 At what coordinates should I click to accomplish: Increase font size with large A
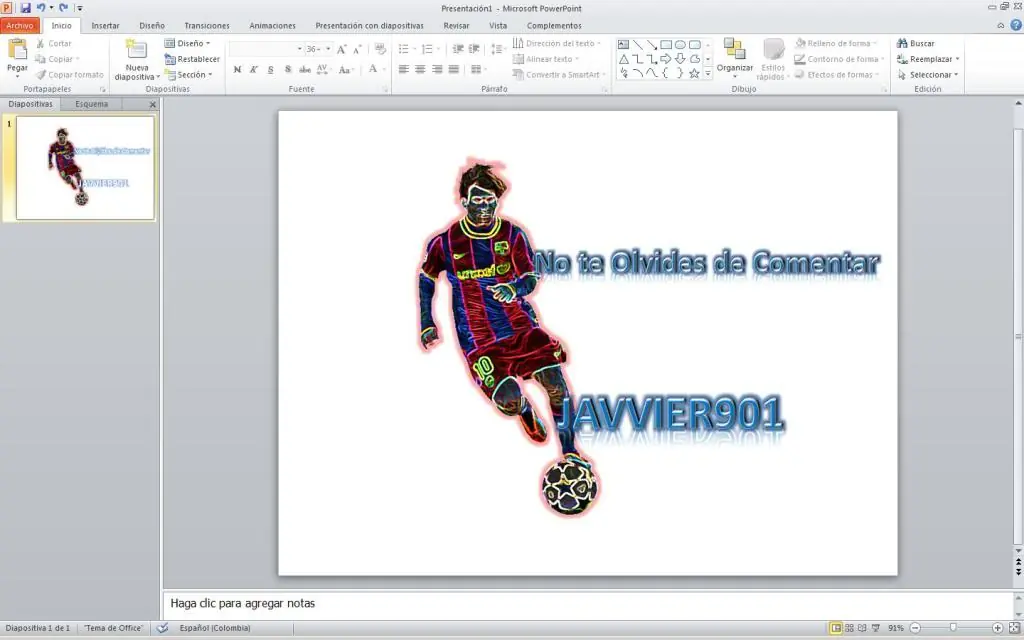point(342,49)
